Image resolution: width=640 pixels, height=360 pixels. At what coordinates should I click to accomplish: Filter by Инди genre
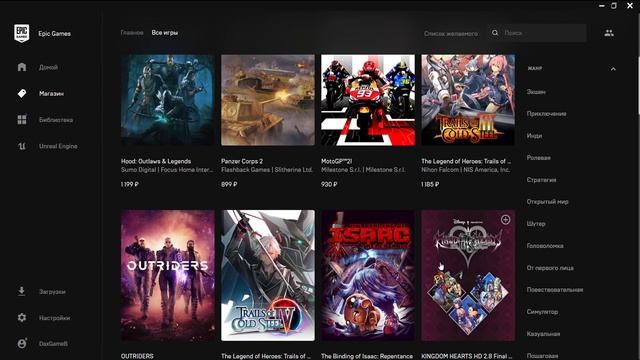pos(534,136)
